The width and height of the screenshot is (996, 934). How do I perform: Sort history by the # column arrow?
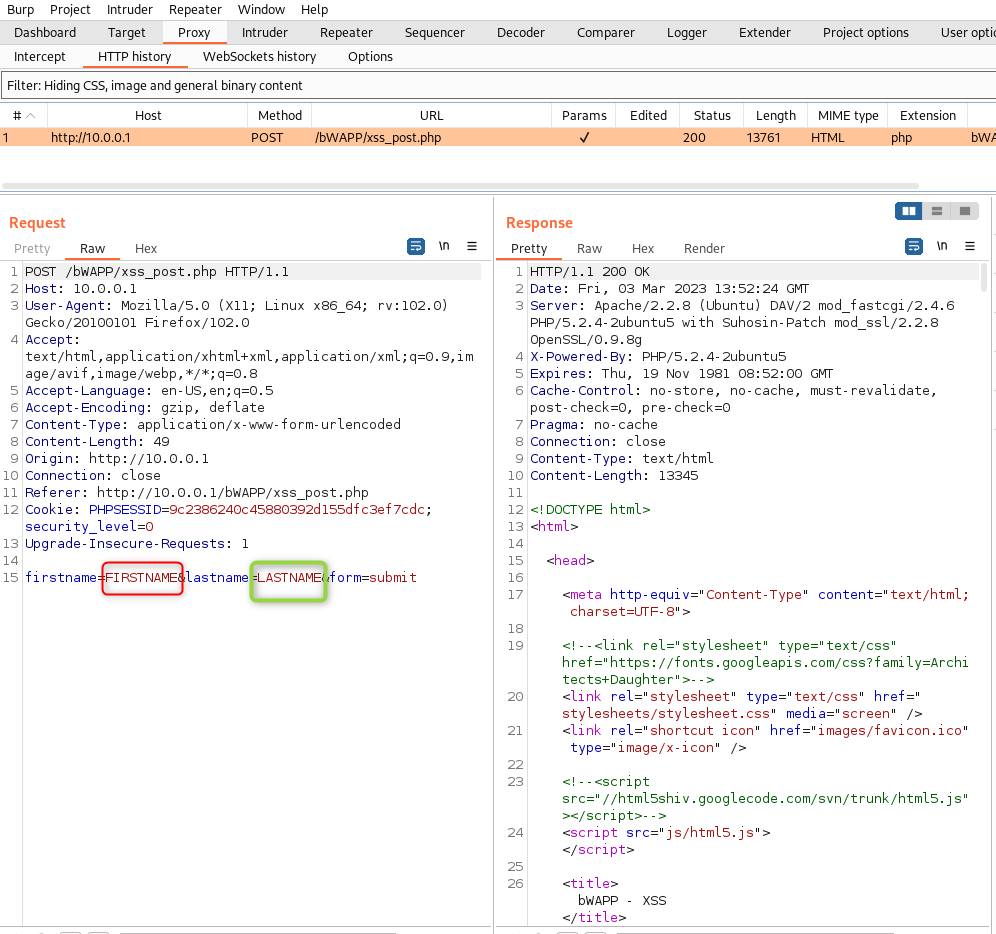coord(31,116)
